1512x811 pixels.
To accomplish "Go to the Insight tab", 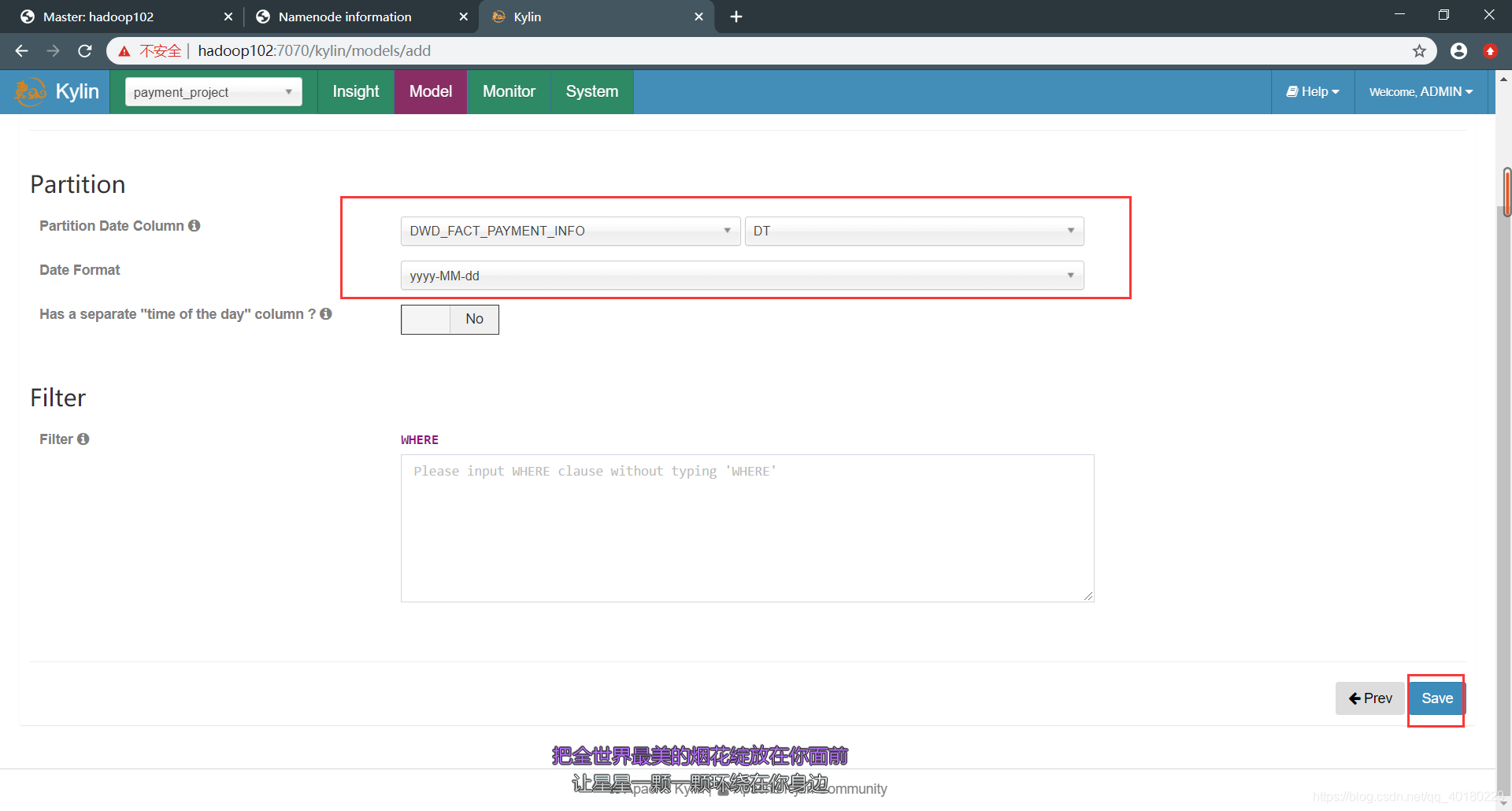I will click(356, 92).
